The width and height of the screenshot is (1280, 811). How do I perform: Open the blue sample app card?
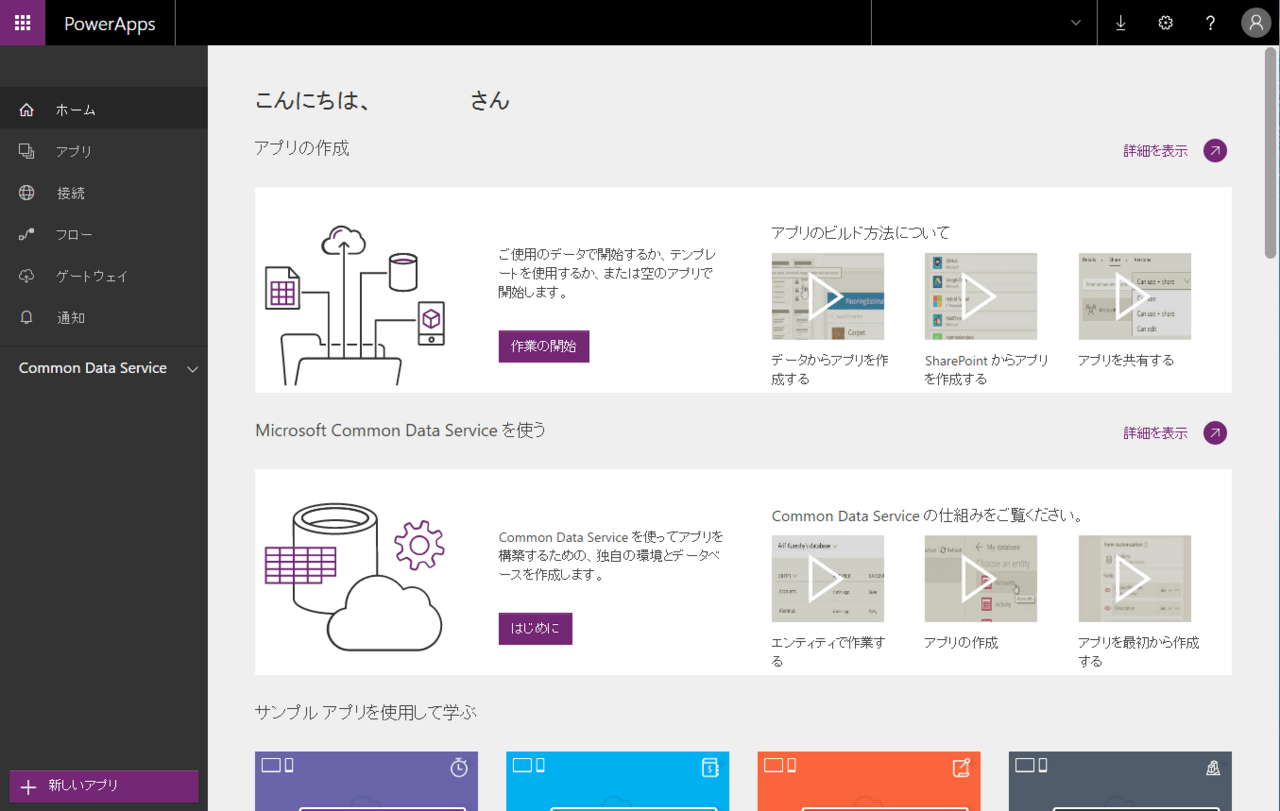click(x=618, y=781)
